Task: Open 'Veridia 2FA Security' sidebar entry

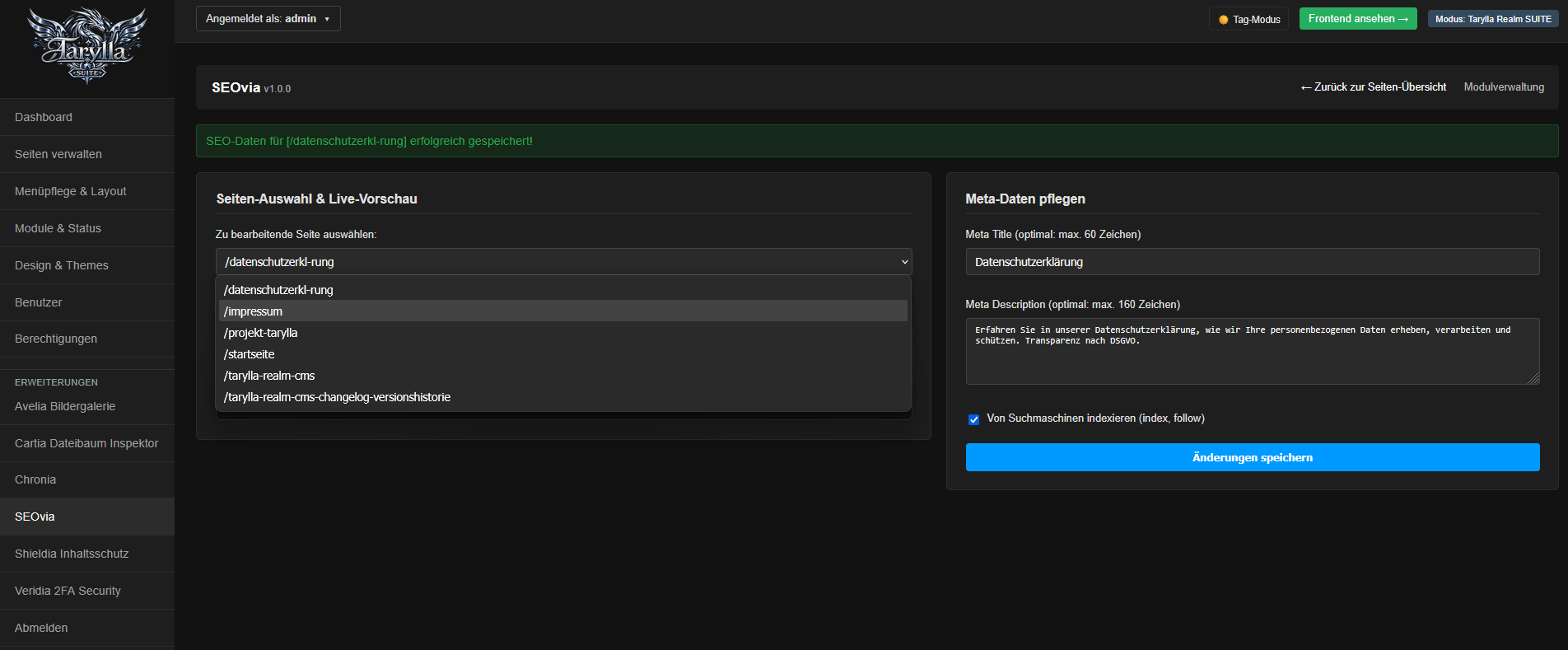Action: point(87,591)
